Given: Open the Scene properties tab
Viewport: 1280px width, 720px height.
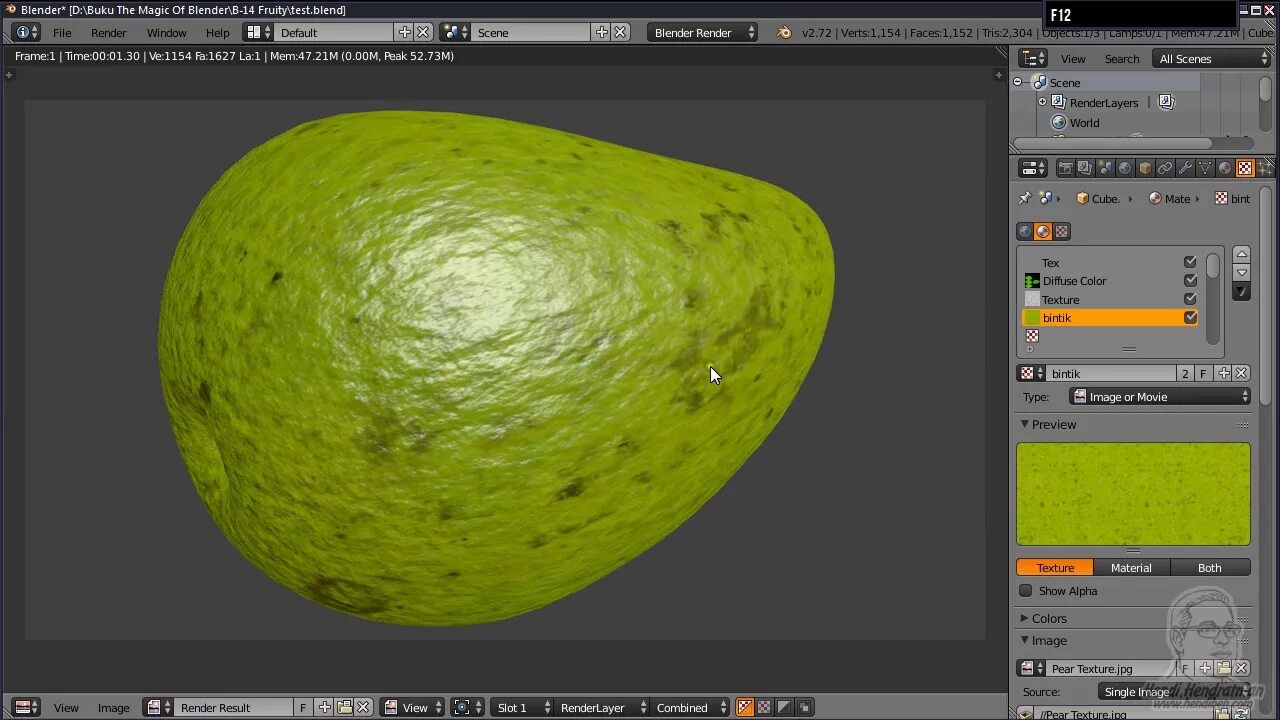Looking at the screenshot, I should [x=1105, y=168].
